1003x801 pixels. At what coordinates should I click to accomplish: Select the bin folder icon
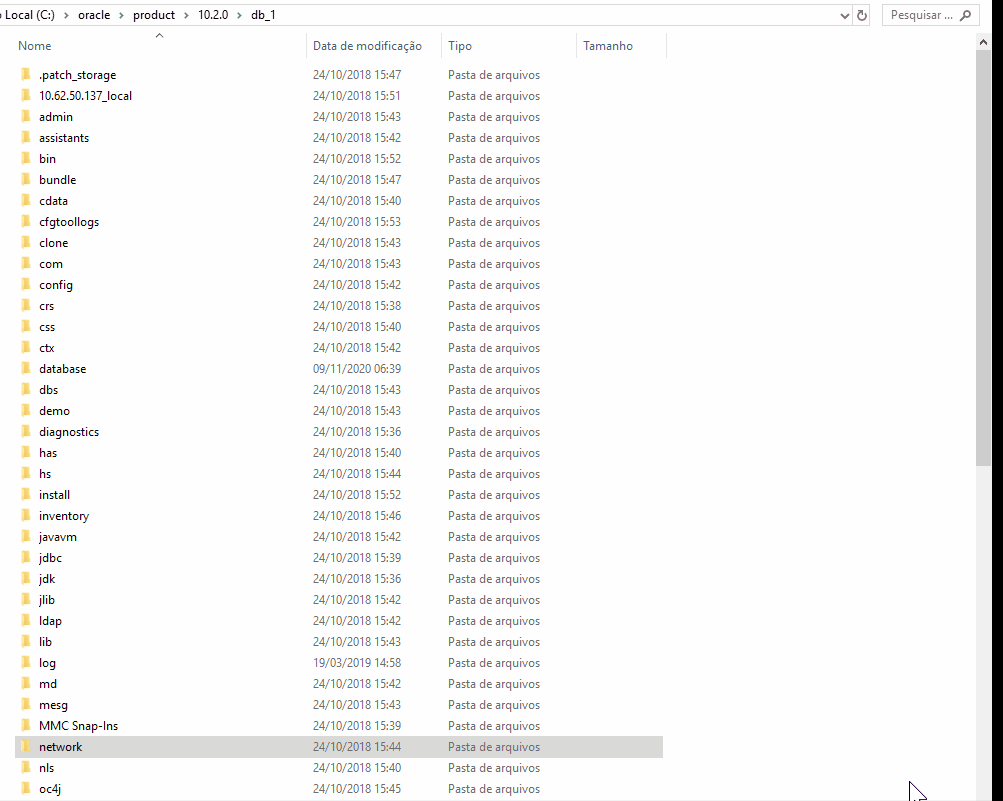(x=26, y=159)
